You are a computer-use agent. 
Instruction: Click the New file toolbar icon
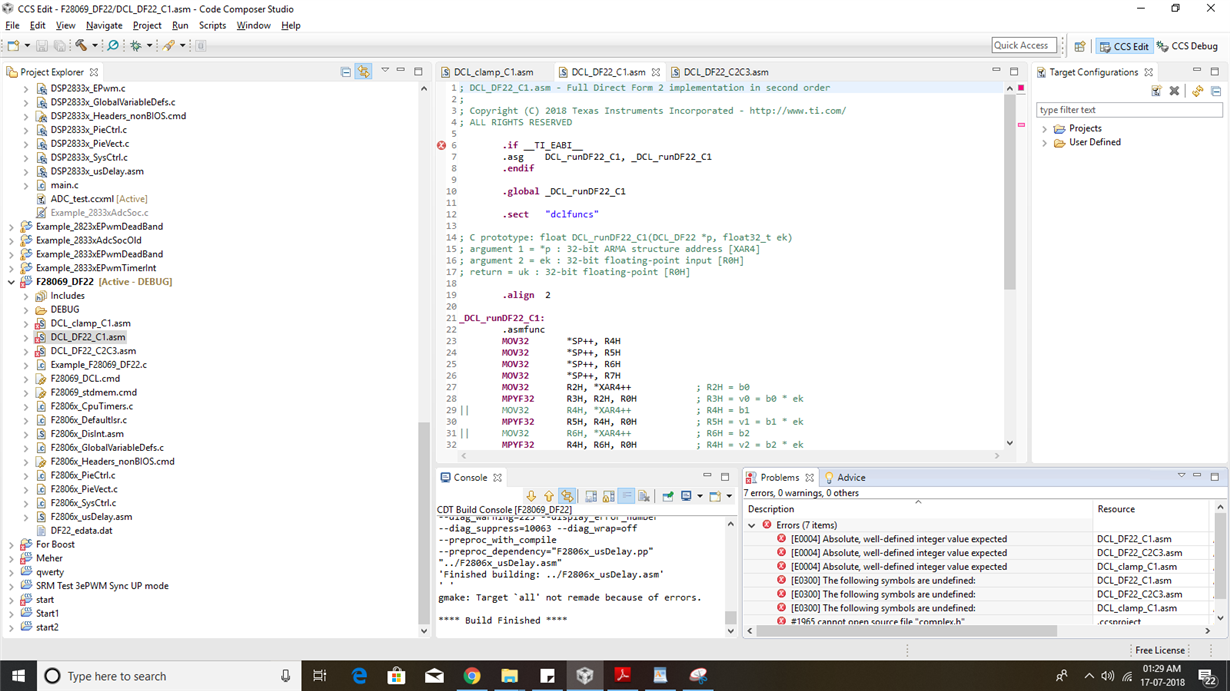click(x=13, y=45)
